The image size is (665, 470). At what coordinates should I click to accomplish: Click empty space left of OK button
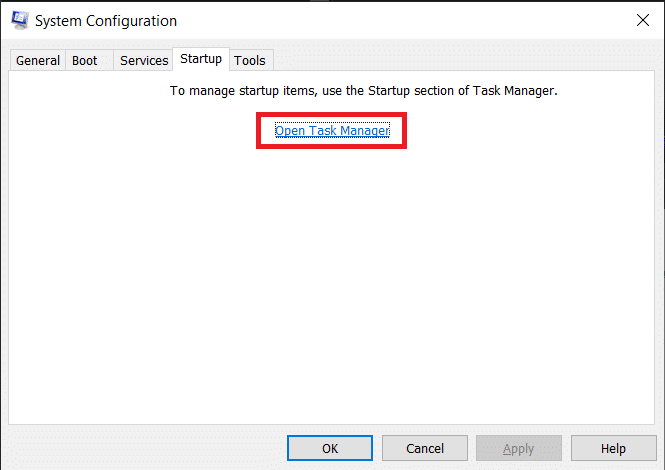click(x=150, y=449)
